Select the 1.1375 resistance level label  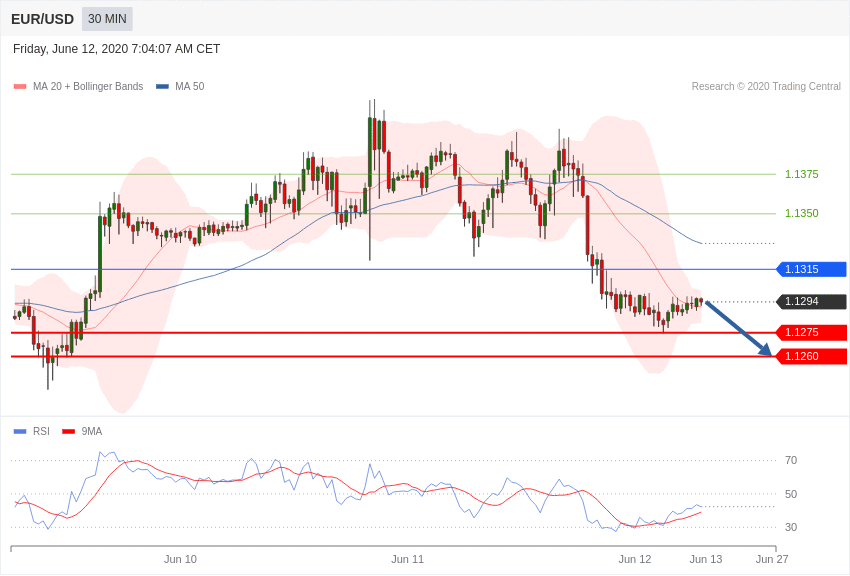coord(802,174)
